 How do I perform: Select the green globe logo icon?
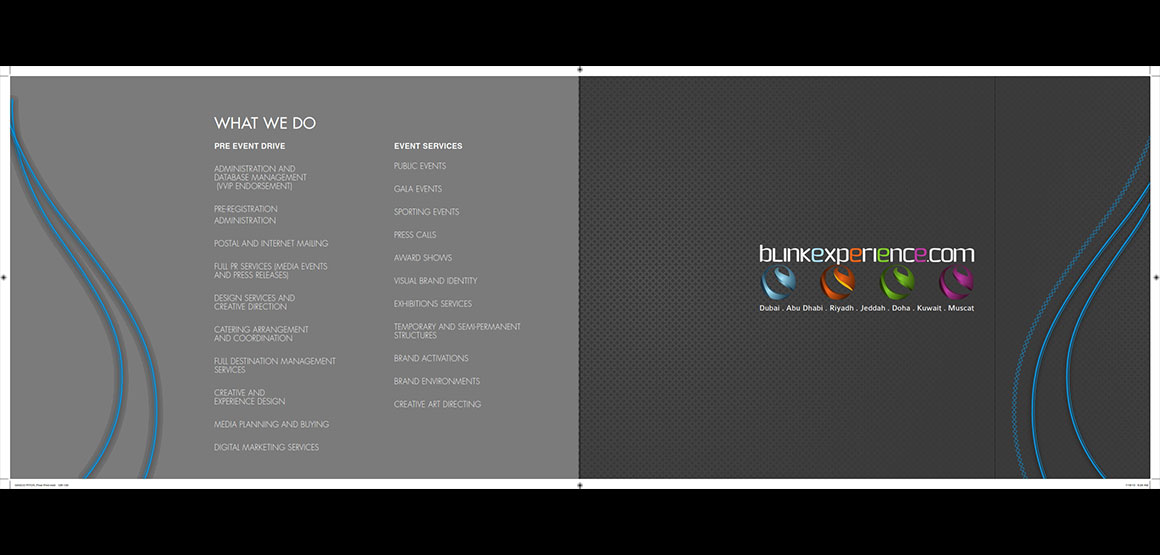[x=897, y=284]
